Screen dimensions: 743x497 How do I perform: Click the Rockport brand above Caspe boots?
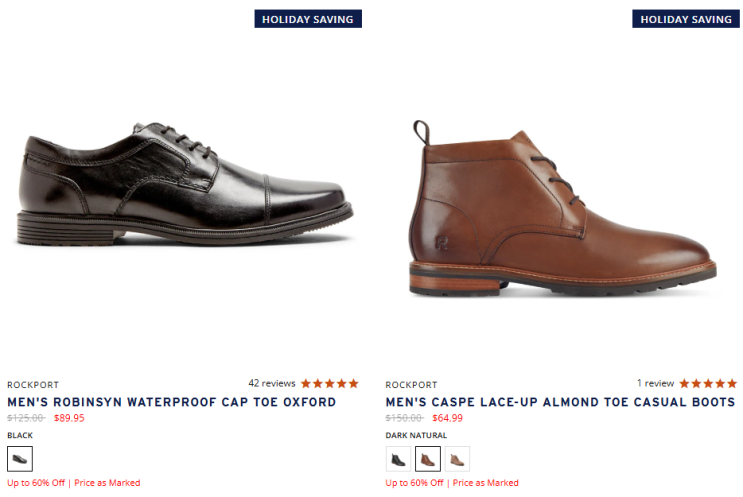coord(412,385)
